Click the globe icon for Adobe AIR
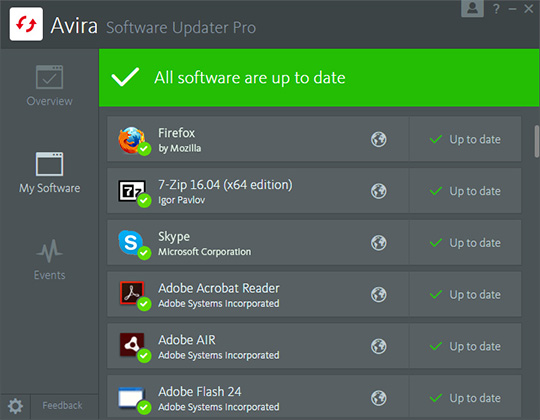540x420 pixels. point(378,346)
